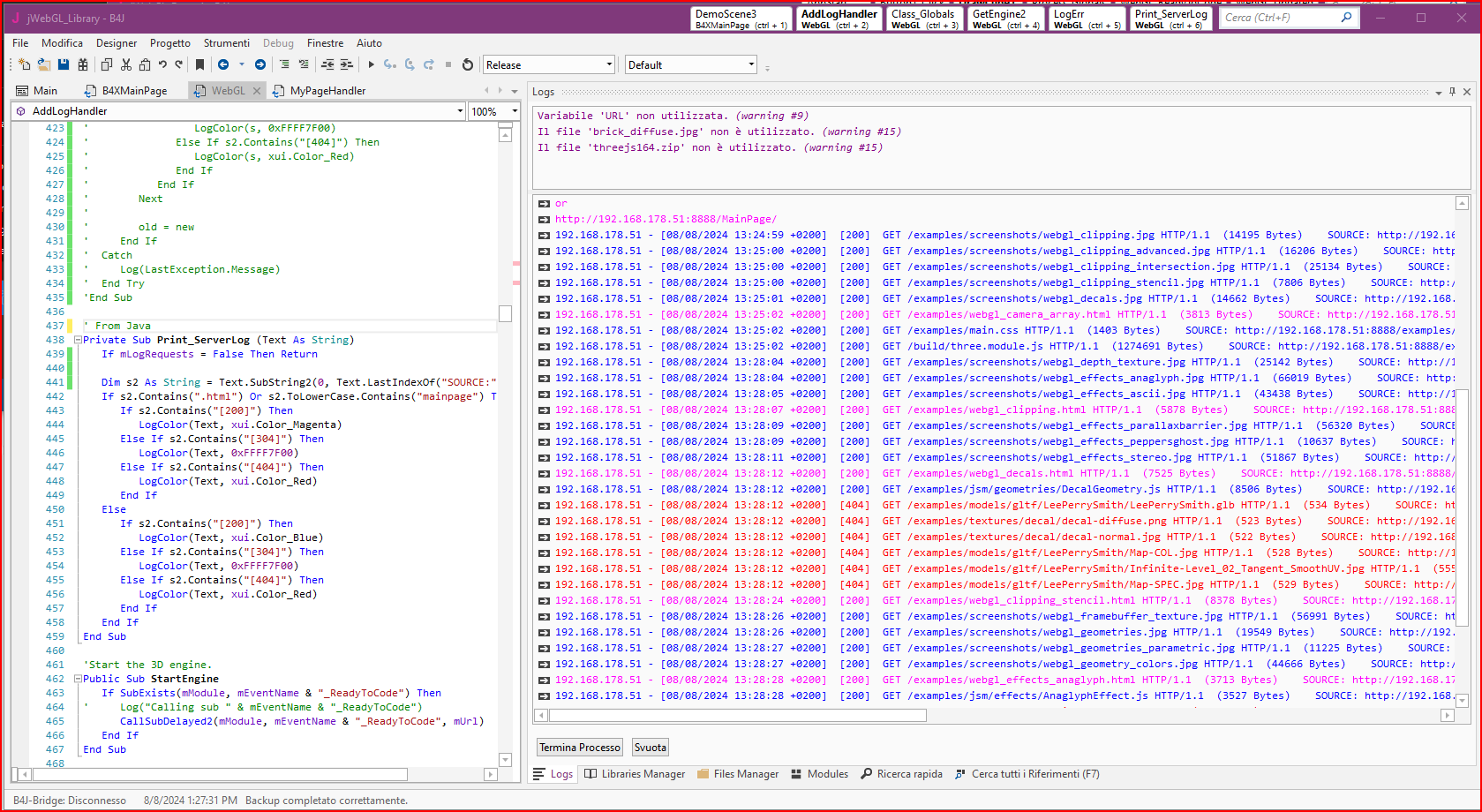Click the Undo arrow icon
The height and width of the screenshot is (812, 1482).
tap(162, 64)
